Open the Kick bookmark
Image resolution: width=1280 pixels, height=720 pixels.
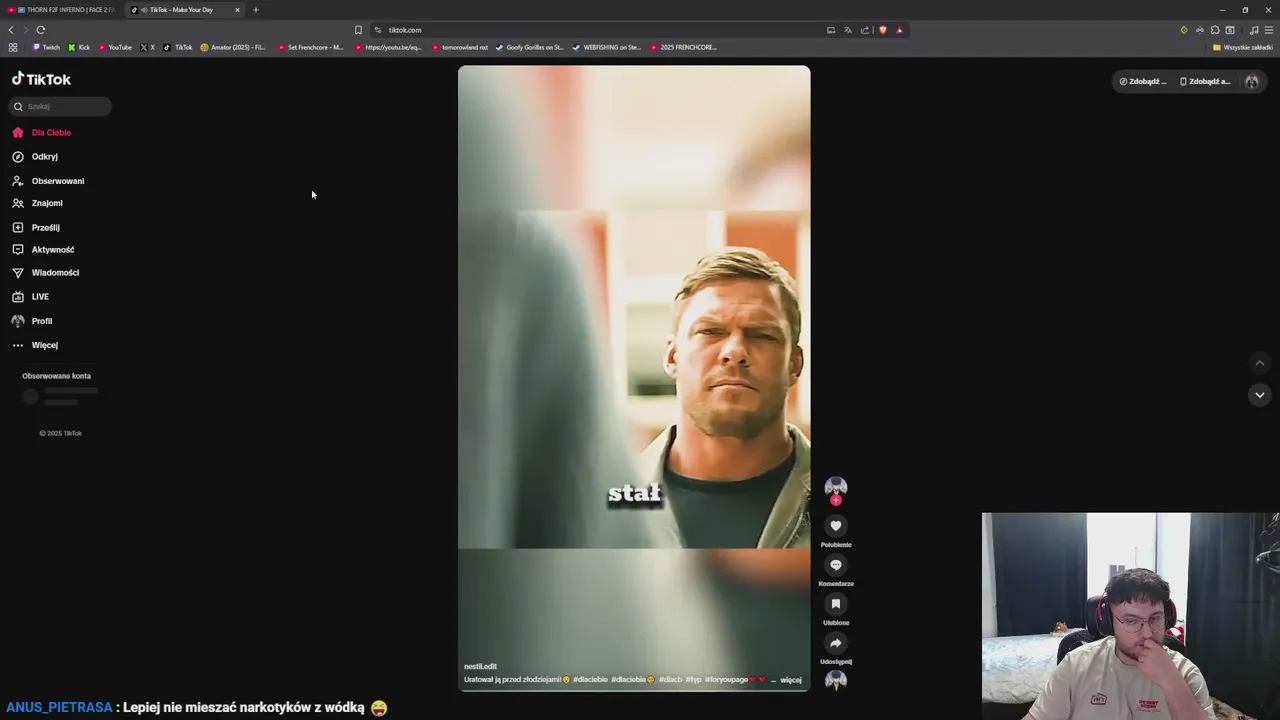click(79, 47)
